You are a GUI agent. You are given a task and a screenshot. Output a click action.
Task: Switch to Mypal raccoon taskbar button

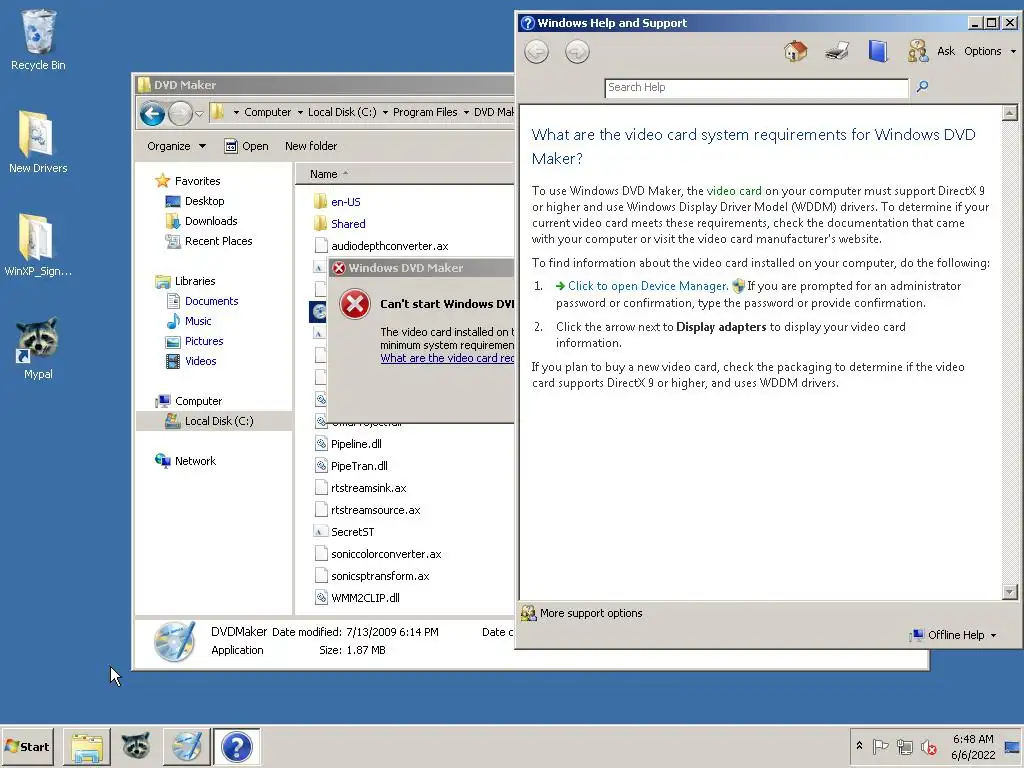[x=136, y=746]
